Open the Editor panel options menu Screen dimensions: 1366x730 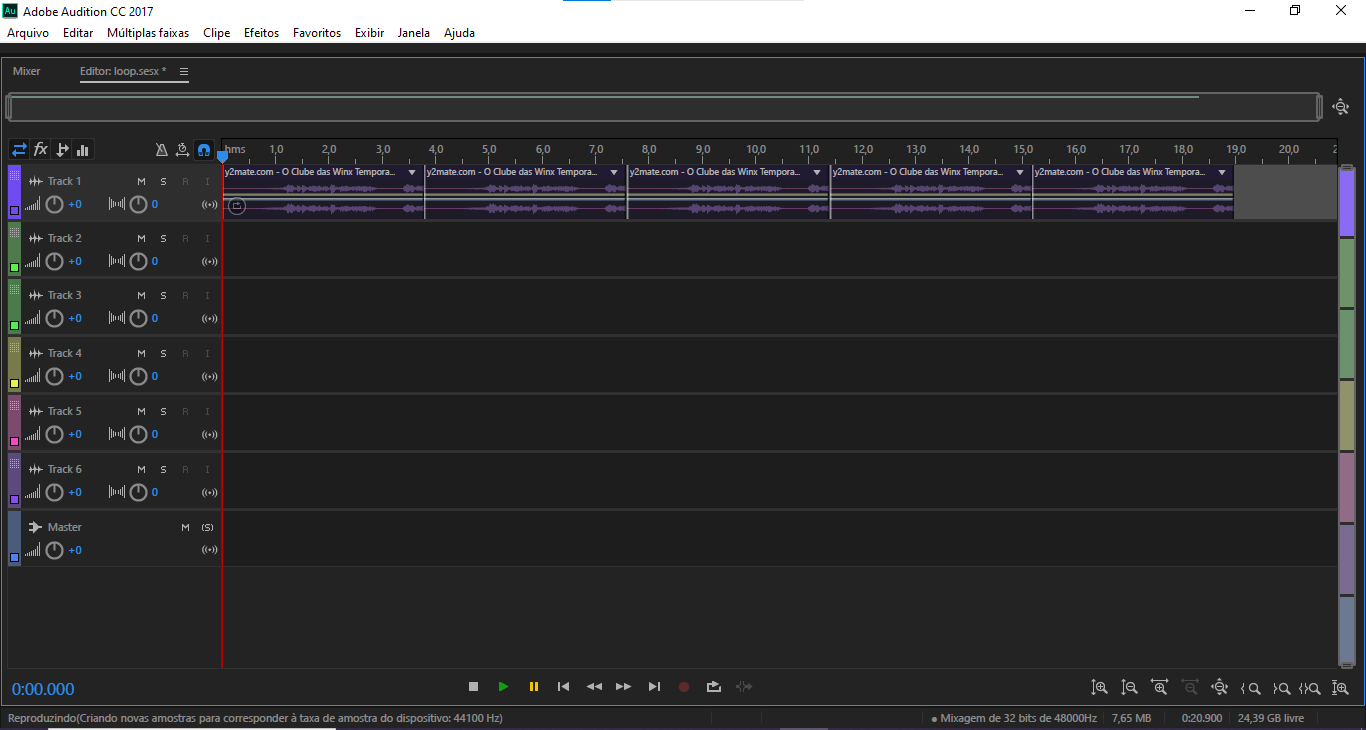[184, 72]
